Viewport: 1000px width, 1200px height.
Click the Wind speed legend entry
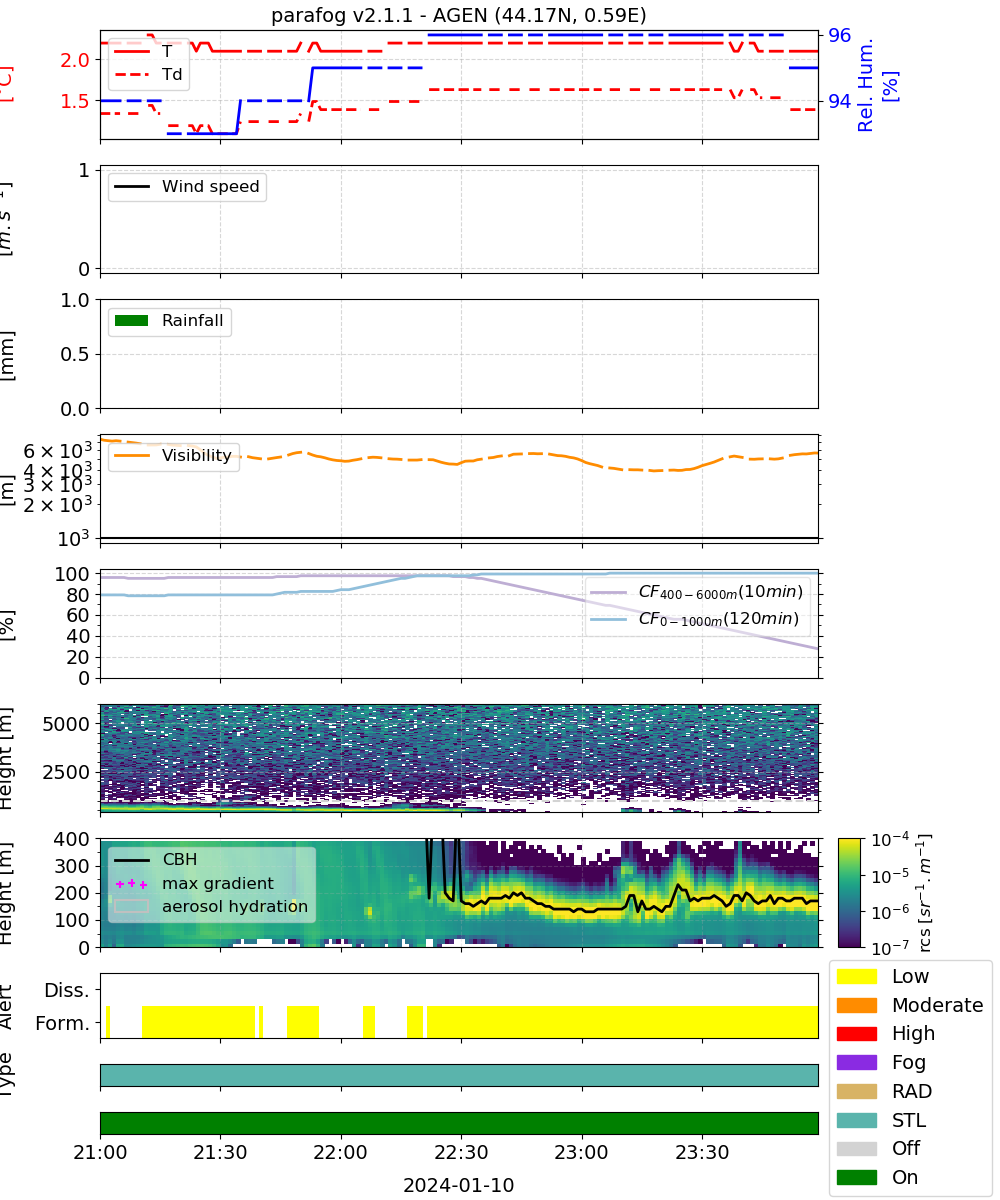188,187
